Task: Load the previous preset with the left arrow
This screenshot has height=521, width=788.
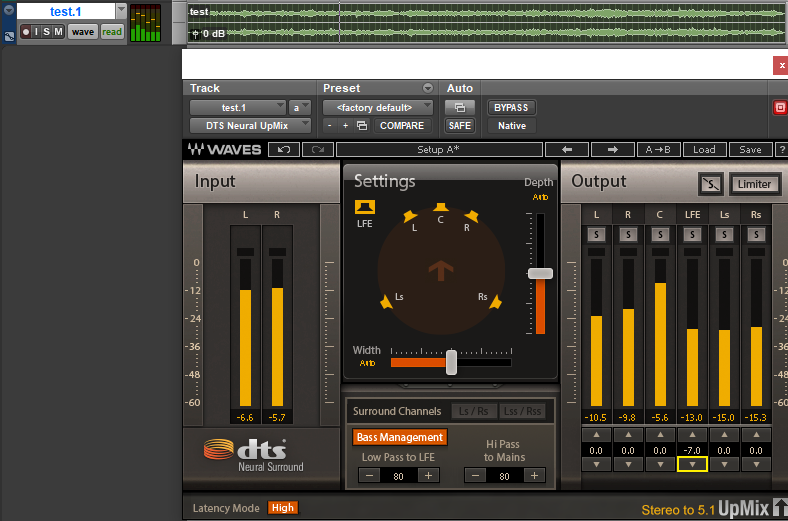Action: tap(567, 149)
